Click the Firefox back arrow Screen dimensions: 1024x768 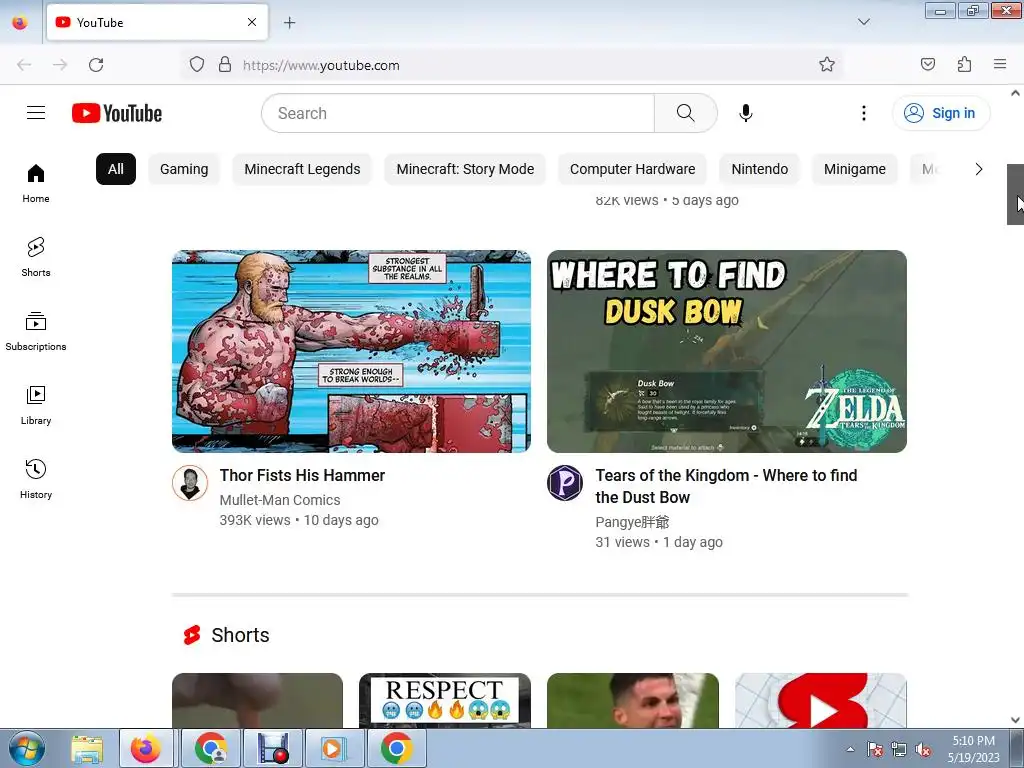tap(24, 65)
